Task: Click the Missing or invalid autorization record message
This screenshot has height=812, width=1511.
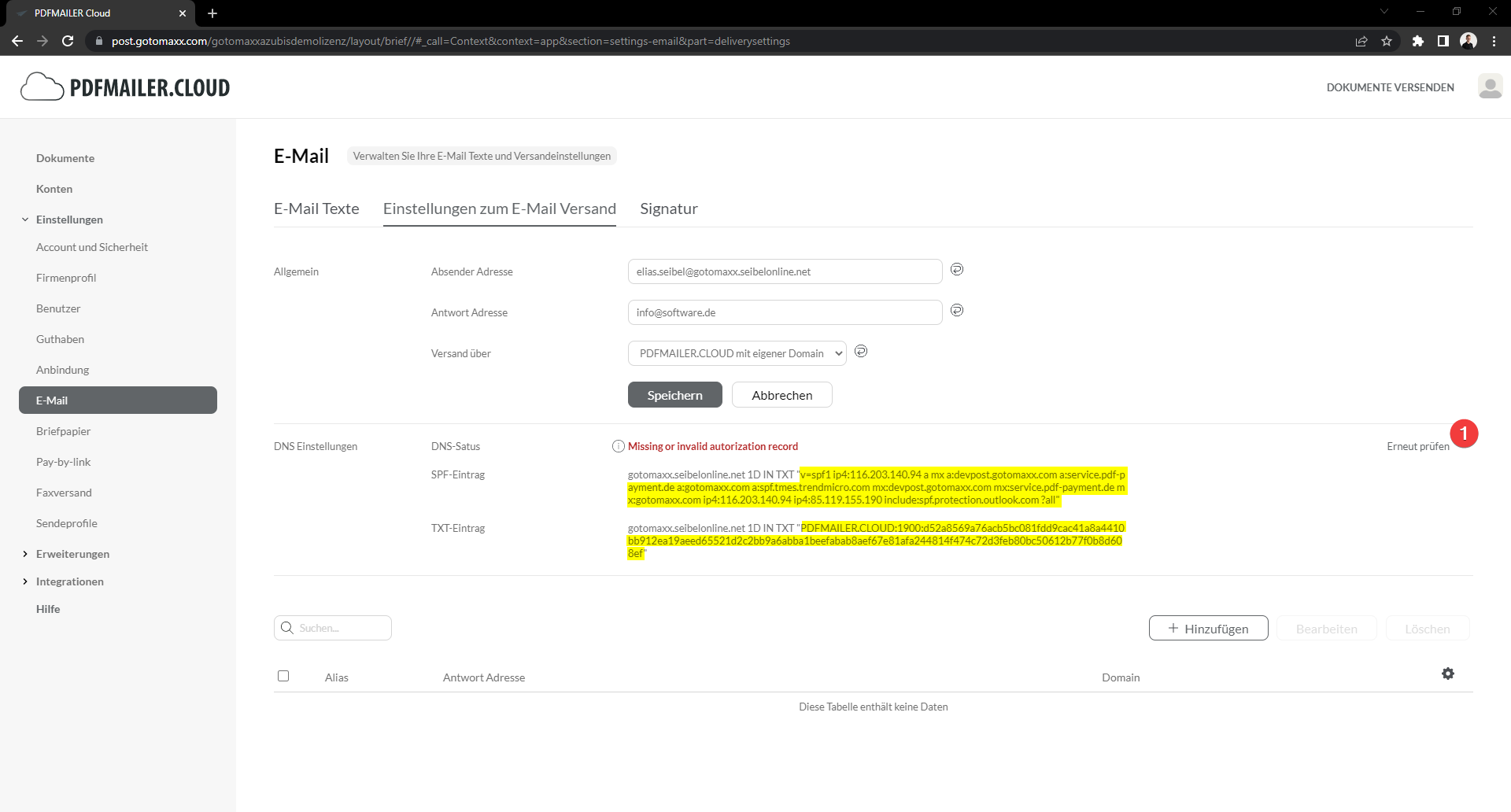Action: pyautogui.click(x=713, y=446)
